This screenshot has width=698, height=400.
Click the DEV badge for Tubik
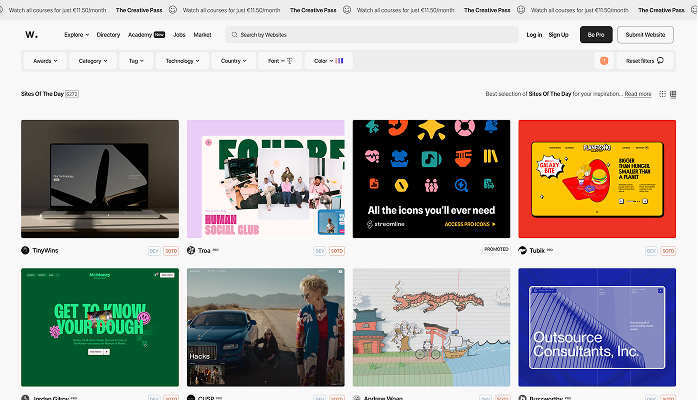coord(651,251)
